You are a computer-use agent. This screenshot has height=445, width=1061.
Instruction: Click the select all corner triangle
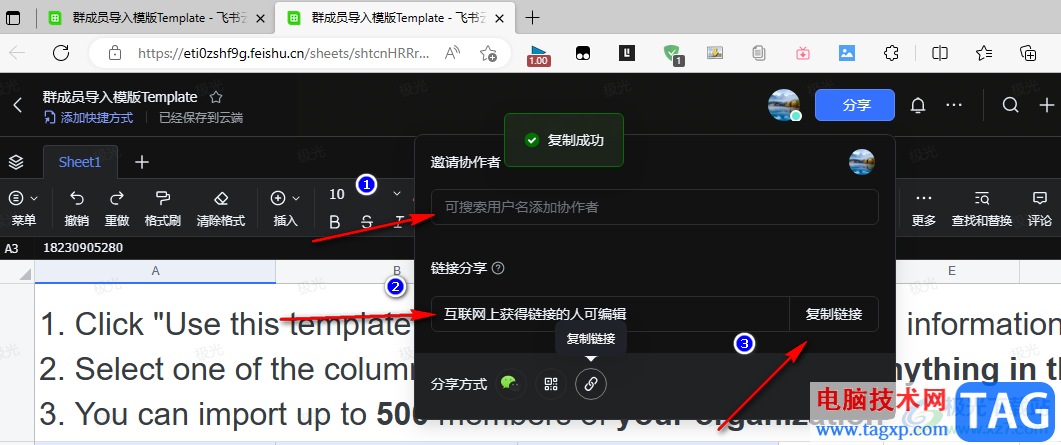24,273
